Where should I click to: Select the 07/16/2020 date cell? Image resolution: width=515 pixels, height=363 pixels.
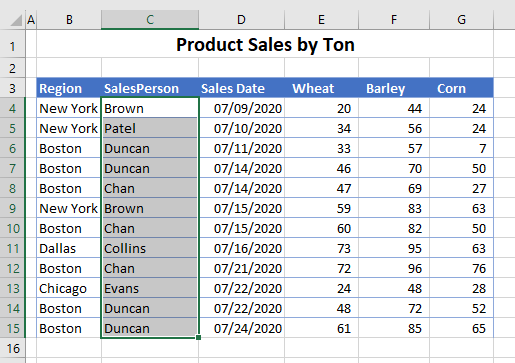coord(241,248)
